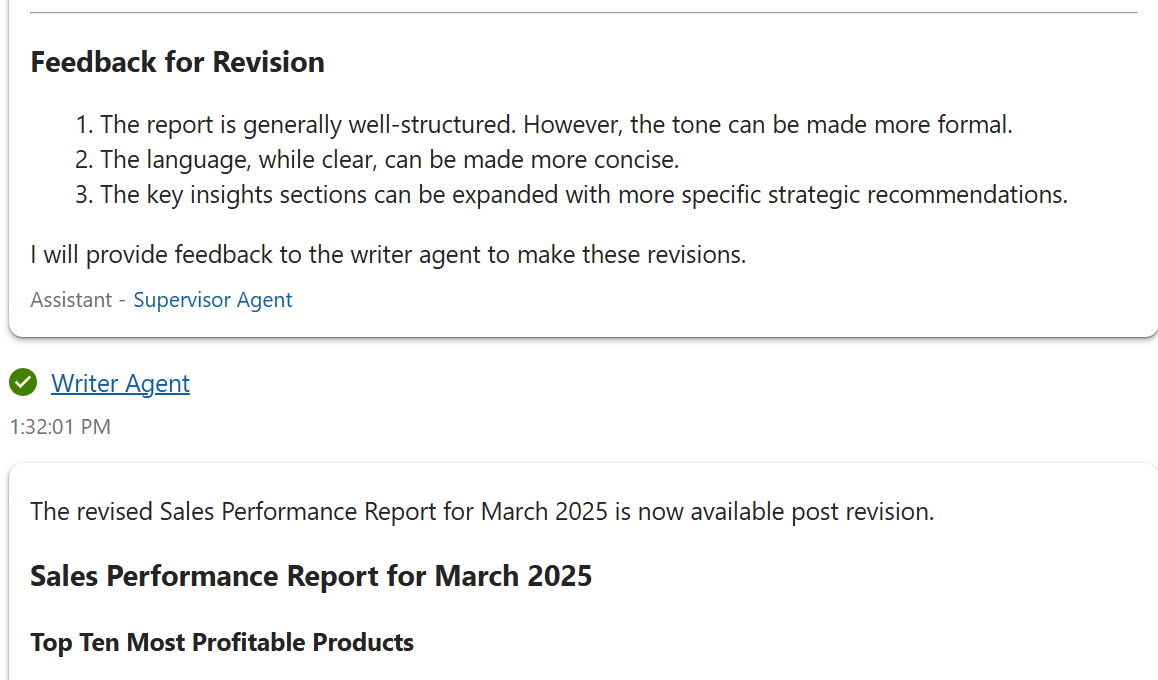Select the completion status icon near the timestamp
The height and width of the screenshot is (680, 1158).
(22, 383)
